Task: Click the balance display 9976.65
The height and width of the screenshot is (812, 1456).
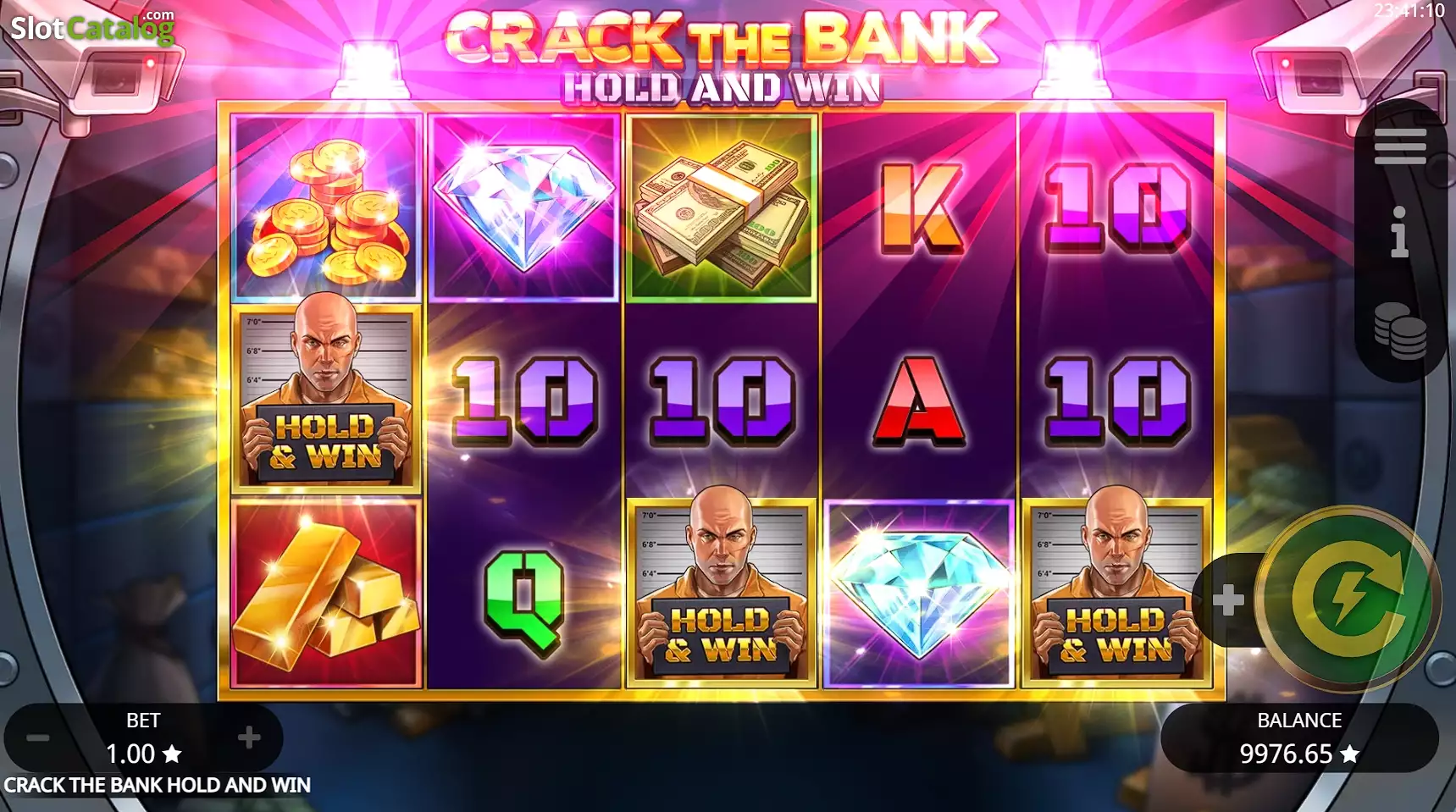Action: (x=1299, y=754)
